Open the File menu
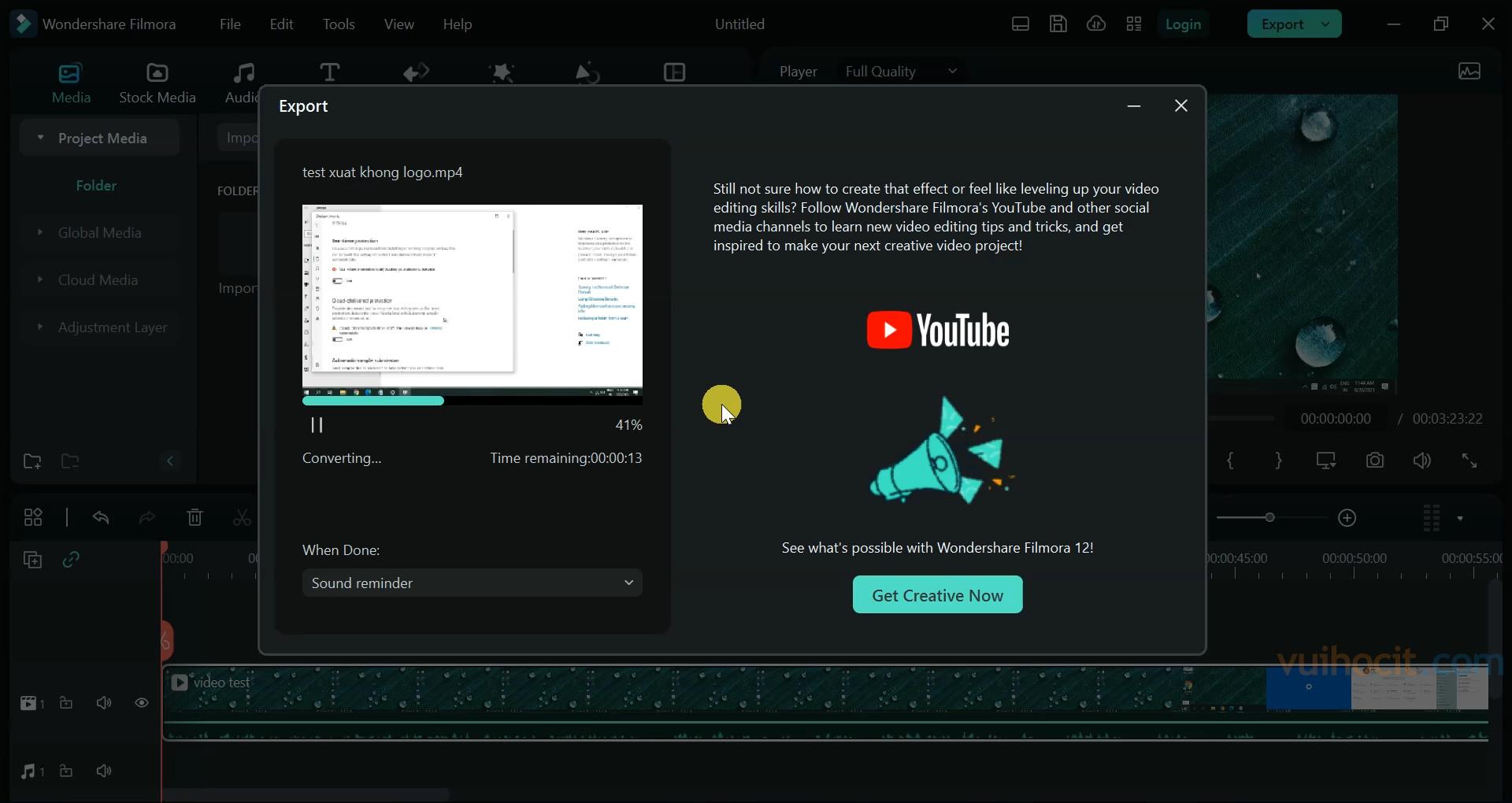1512x803 pixels. [x=230, y=24]
